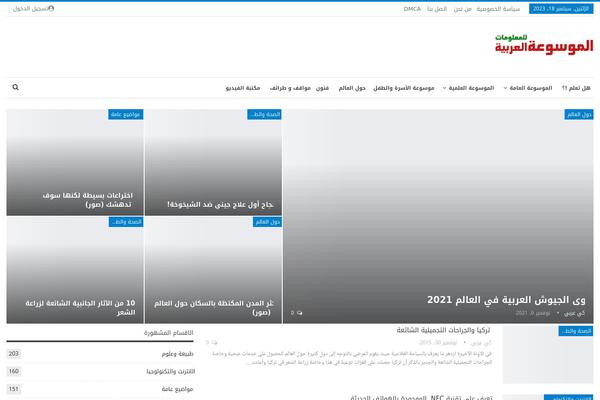Click count badge 151 in sidebar
600x400 pixels.
point(14,389)
